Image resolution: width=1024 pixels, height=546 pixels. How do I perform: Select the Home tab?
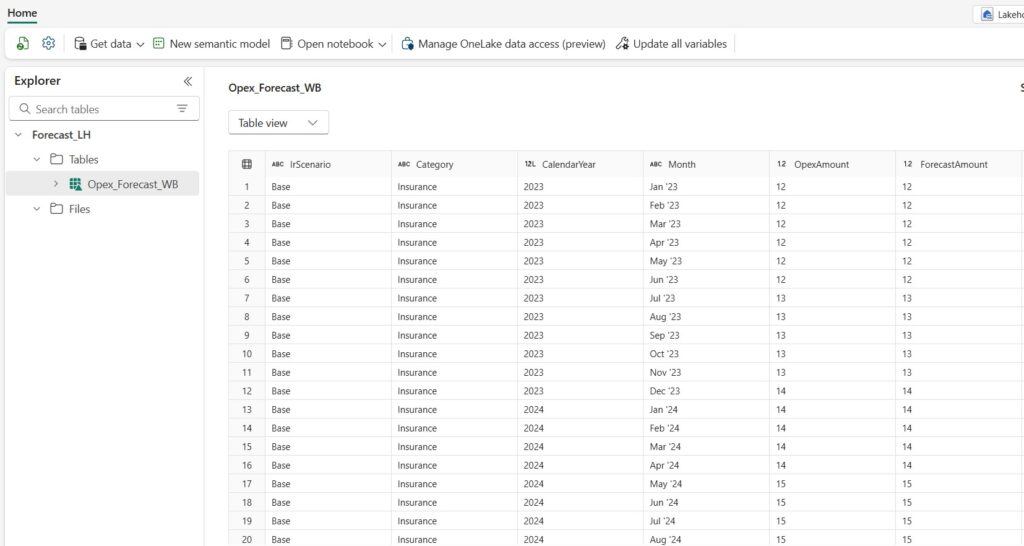[x=22, y=13]
